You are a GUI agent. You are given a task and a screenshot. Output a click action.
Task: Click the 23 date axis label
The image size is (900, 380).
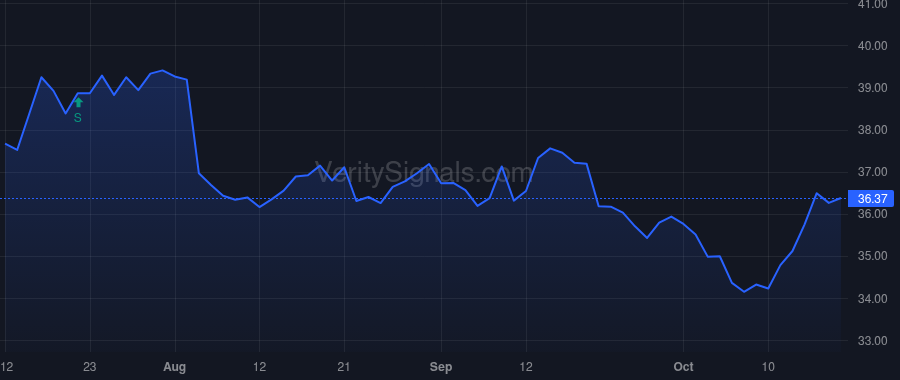coord(90,367)
